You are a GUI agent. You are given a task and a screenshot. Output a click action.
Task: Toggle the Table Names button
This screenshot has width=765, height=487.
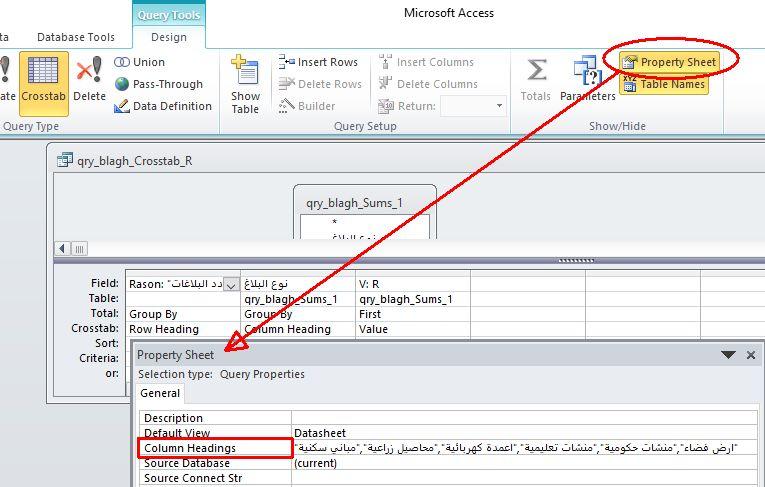pos(664,84)
